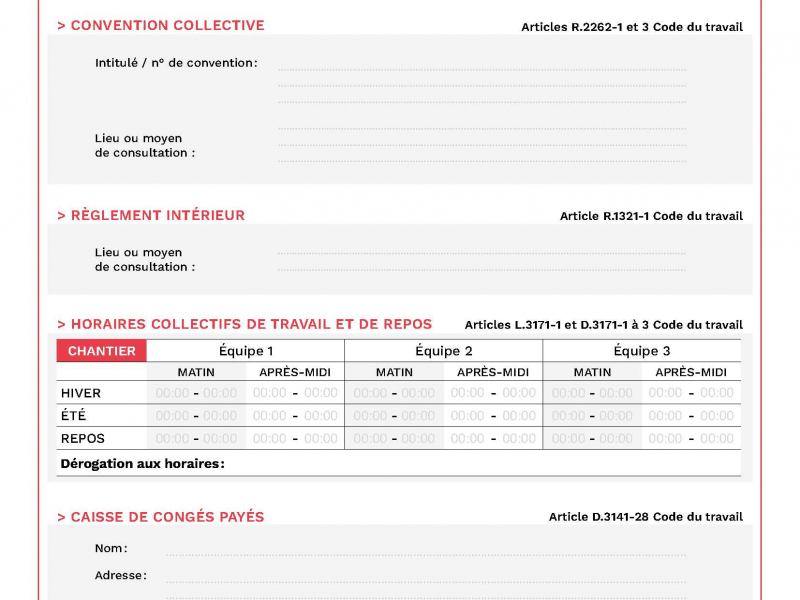The width and height of the screenshot is (800, 600).
Task: Click the Équipe 3 column header
Action: point(642,351)
